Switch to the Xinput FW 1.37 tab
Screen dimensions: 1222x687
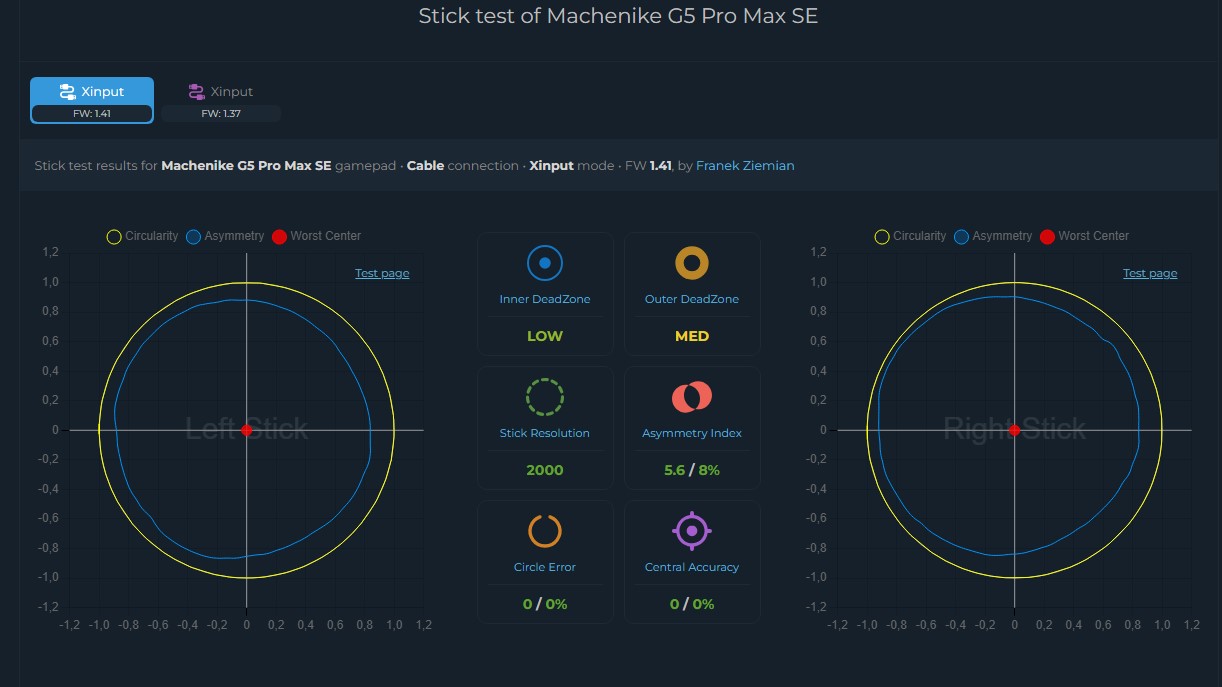click(x=221, y=100)
